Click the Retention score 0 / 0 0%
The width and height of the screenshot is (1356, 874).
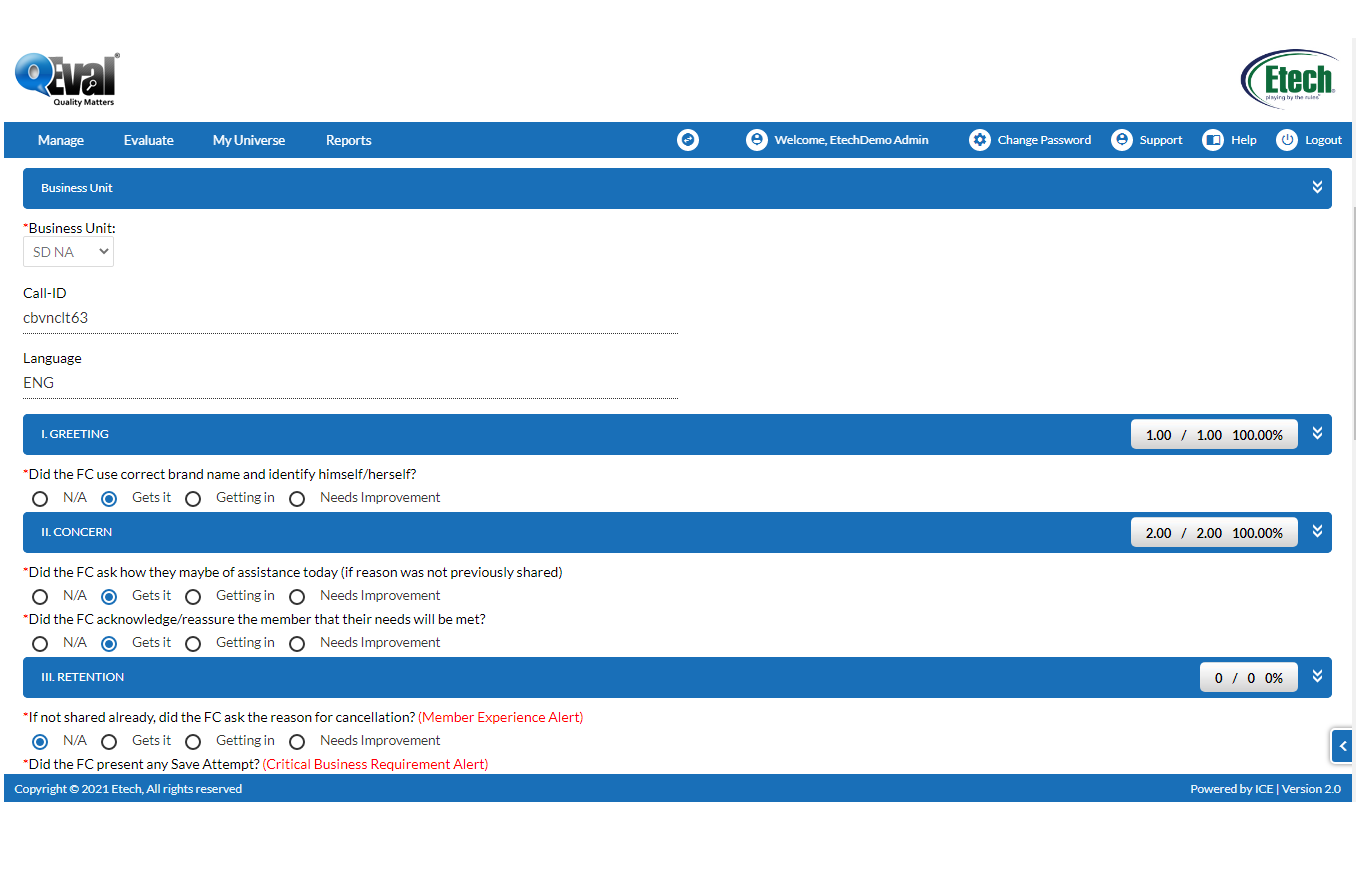pos(1249,677)
